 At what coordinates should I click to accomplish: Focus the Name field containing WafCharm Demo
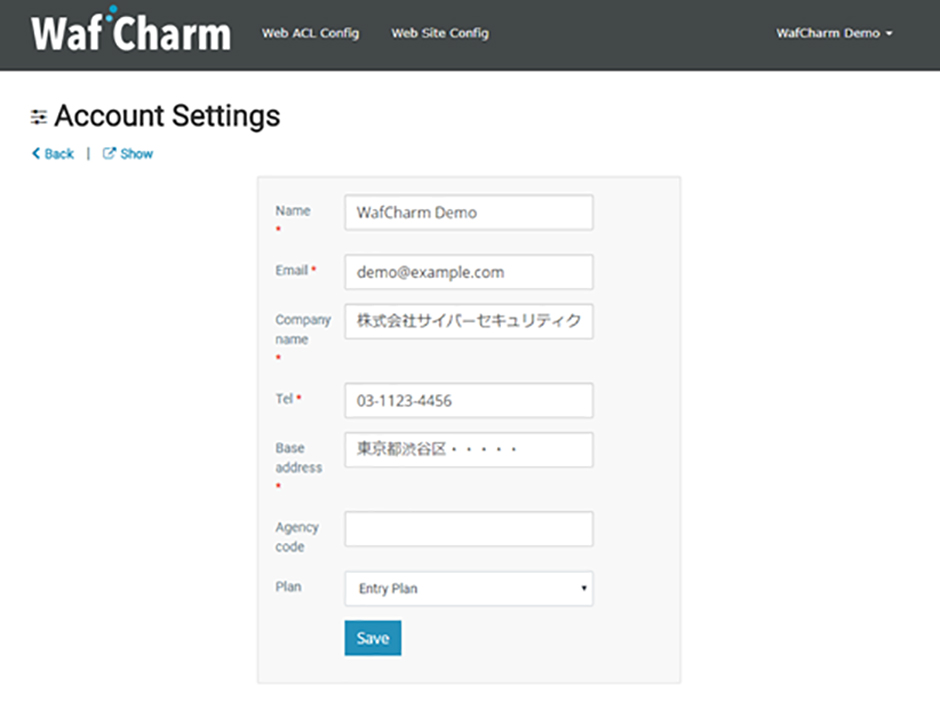[468, 212]
